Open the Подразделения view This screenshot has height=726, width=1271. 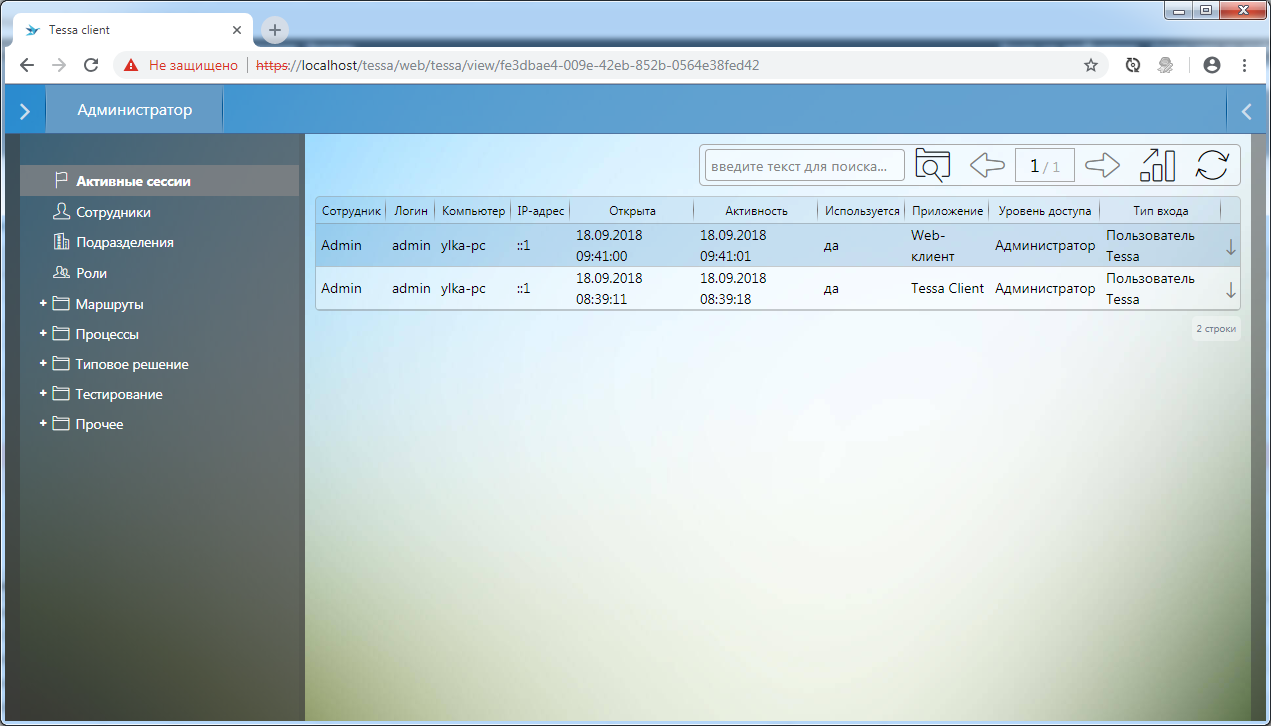pos(124,242)
